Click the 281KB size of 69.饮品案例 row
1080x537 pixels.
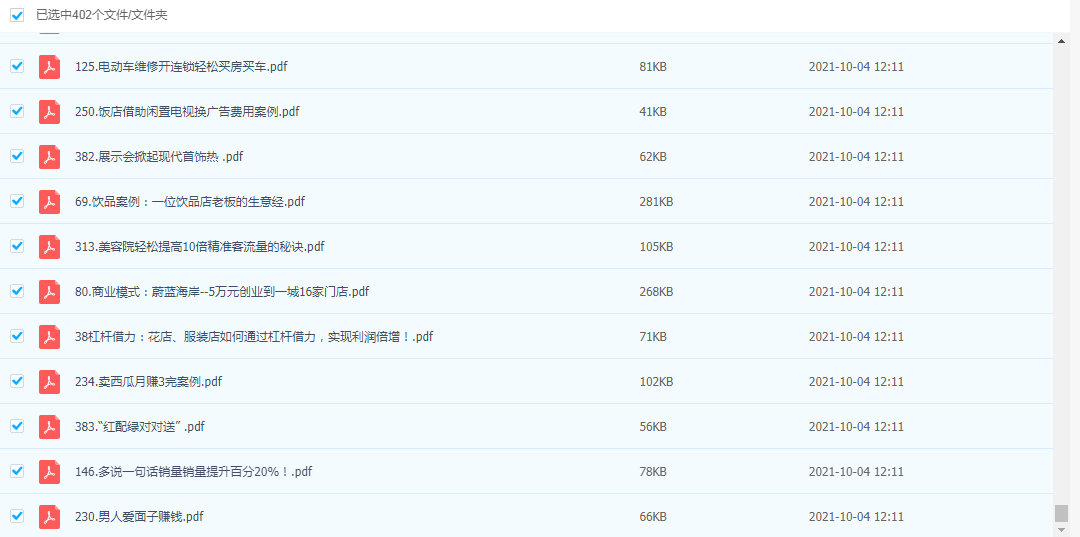point(656,202)
